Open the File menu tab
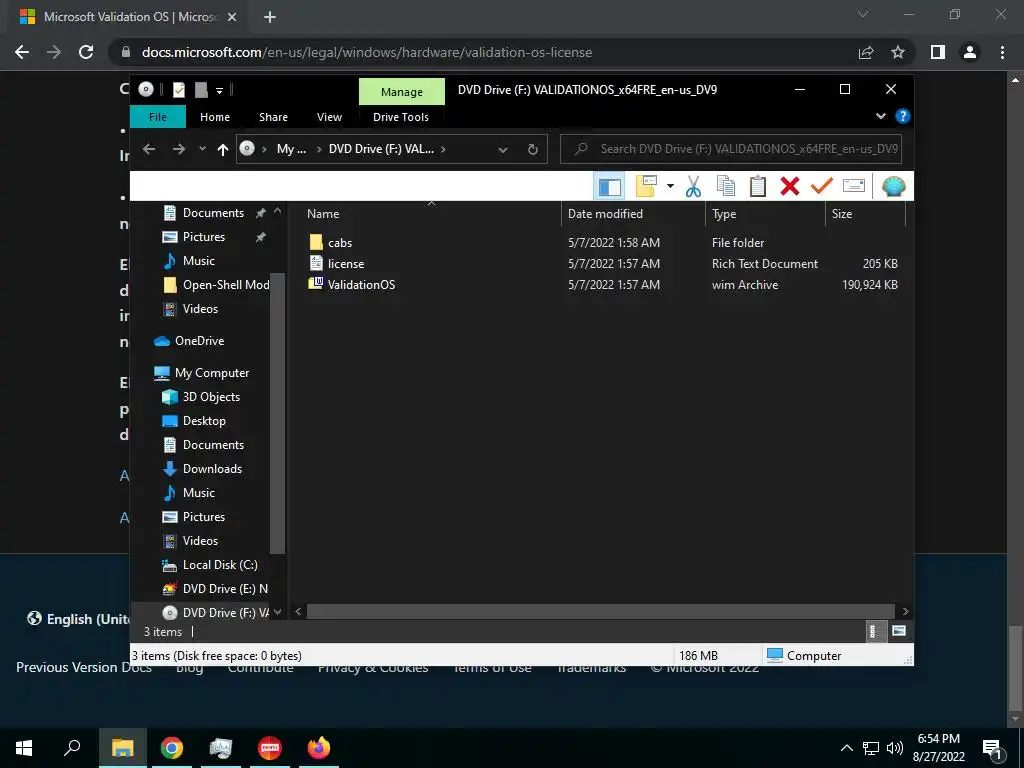The image size is (1024, 768). click(158, 117)
